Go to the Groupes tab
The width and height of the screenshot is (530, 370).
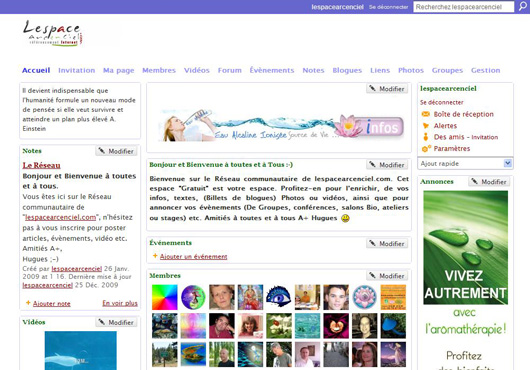(x=447, y=70)
